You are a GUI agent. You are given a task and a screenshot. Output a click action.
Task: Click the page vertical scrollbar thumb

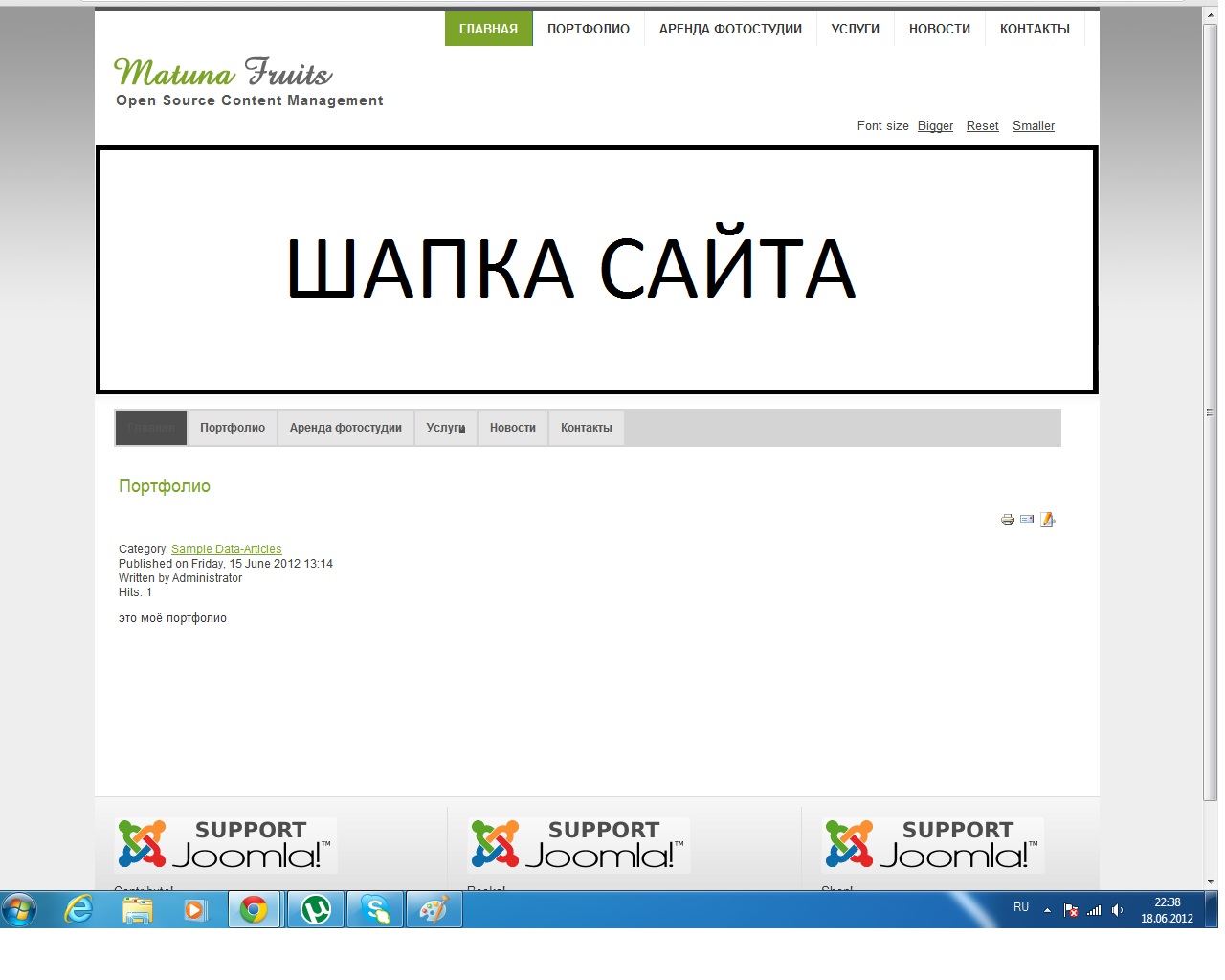(1210, 412)
